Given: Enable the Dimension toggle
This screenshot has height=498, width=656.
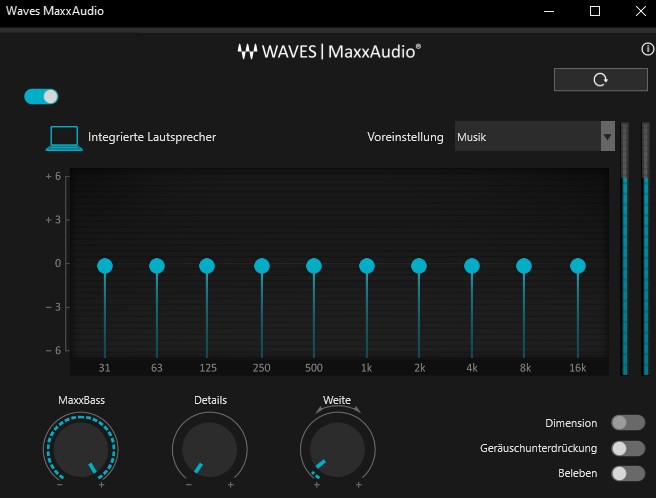Looking at the screenshot, I should (628, 423).
